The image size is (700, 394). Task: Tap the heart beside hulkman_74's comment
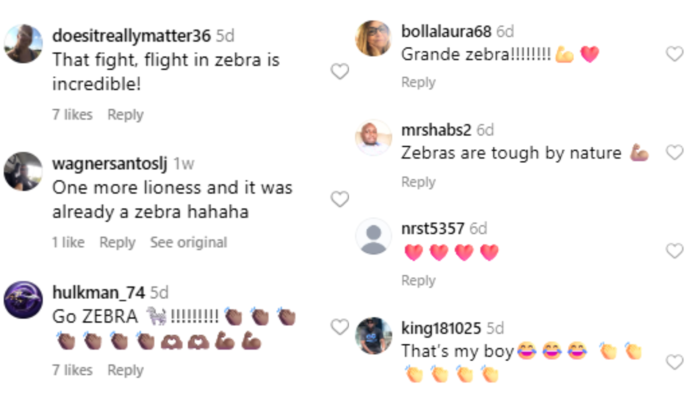click(x=340, y=327)
